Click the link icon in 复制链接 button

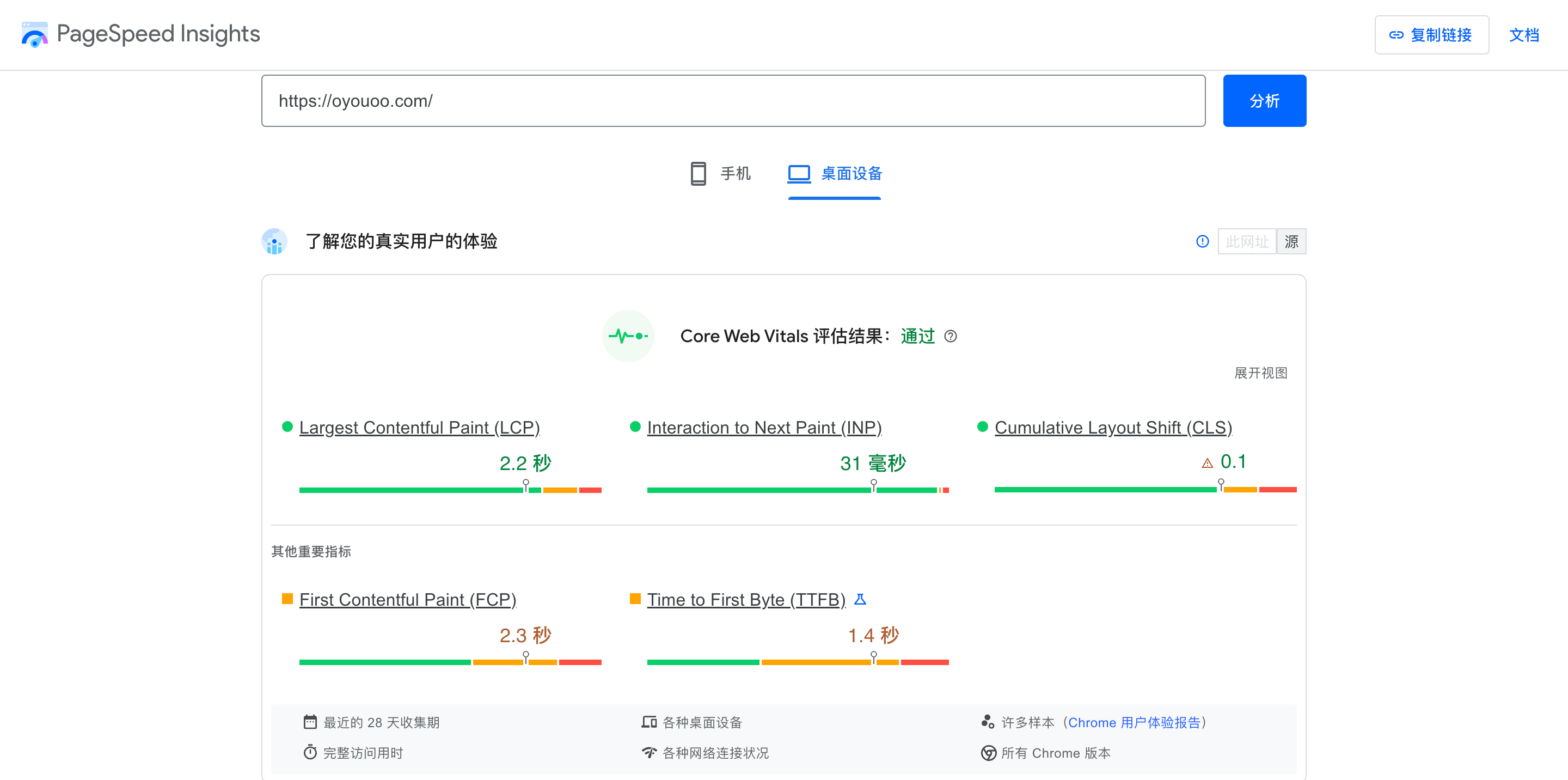1396,35
